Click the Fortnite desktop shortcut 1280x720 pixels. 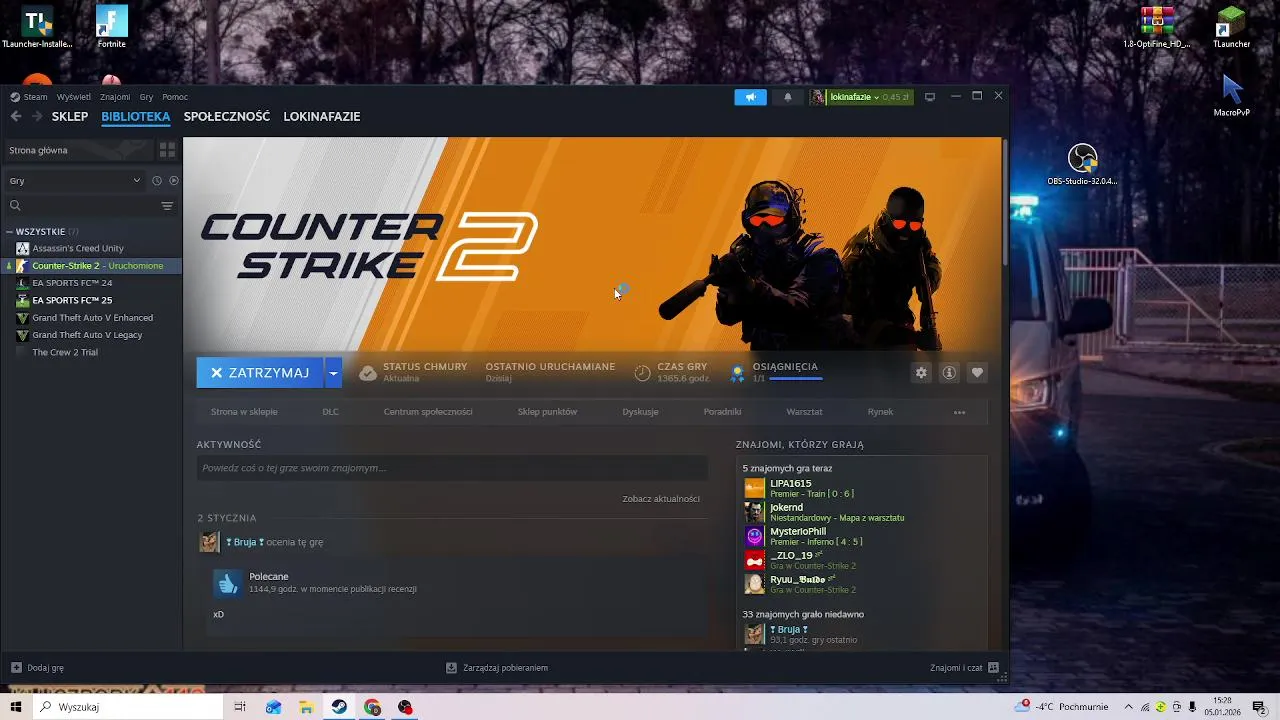pyautogui.click(x=111, y=27)
